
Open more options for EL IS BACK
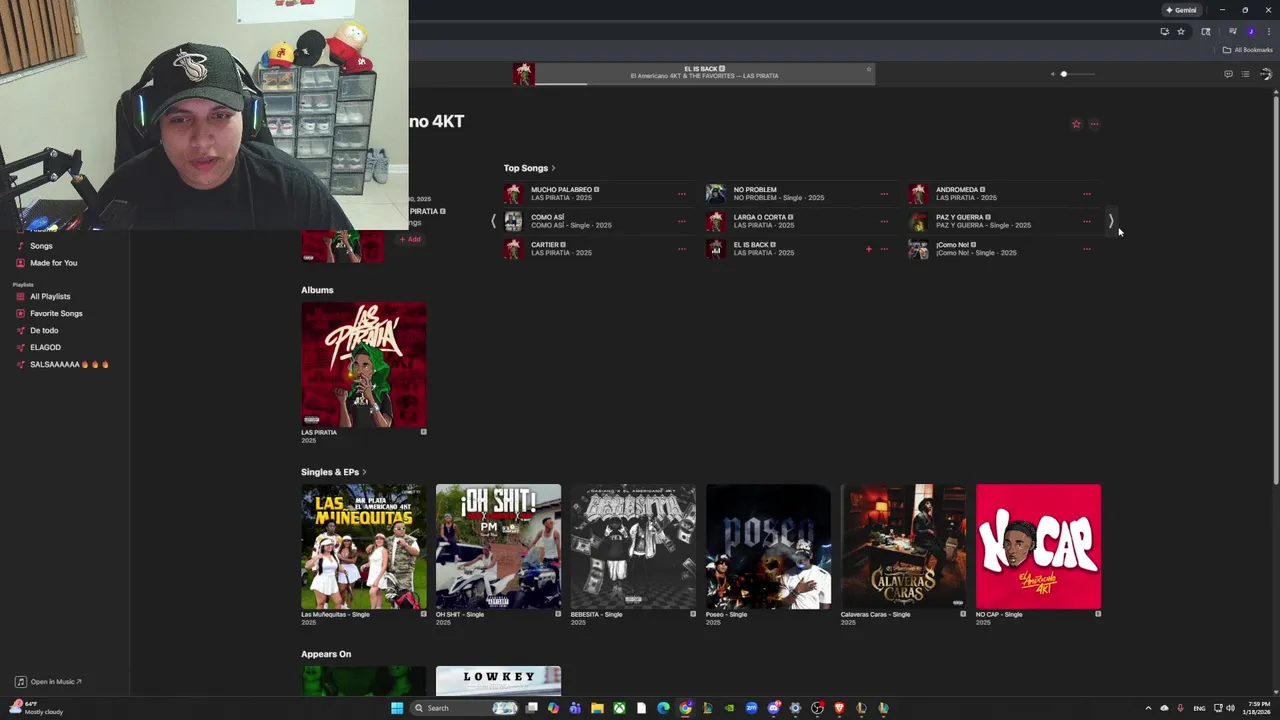[x=884, y=249]
